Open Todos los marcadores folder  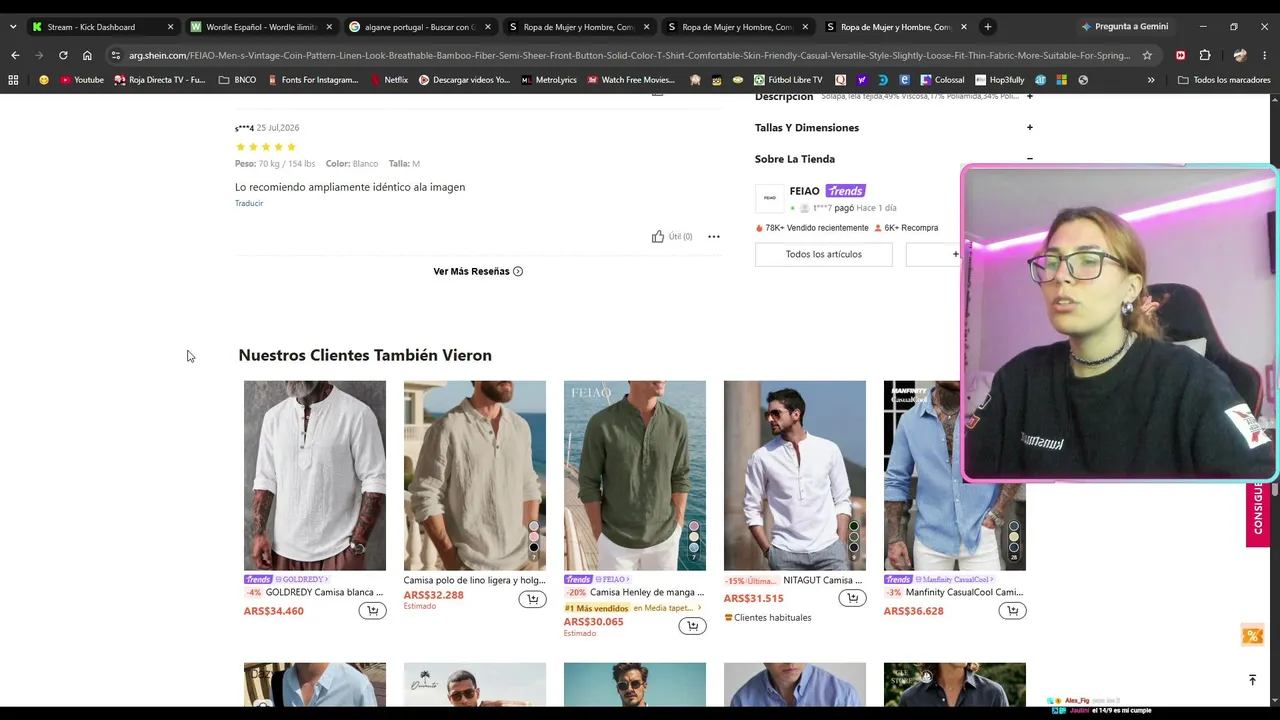1224,80
